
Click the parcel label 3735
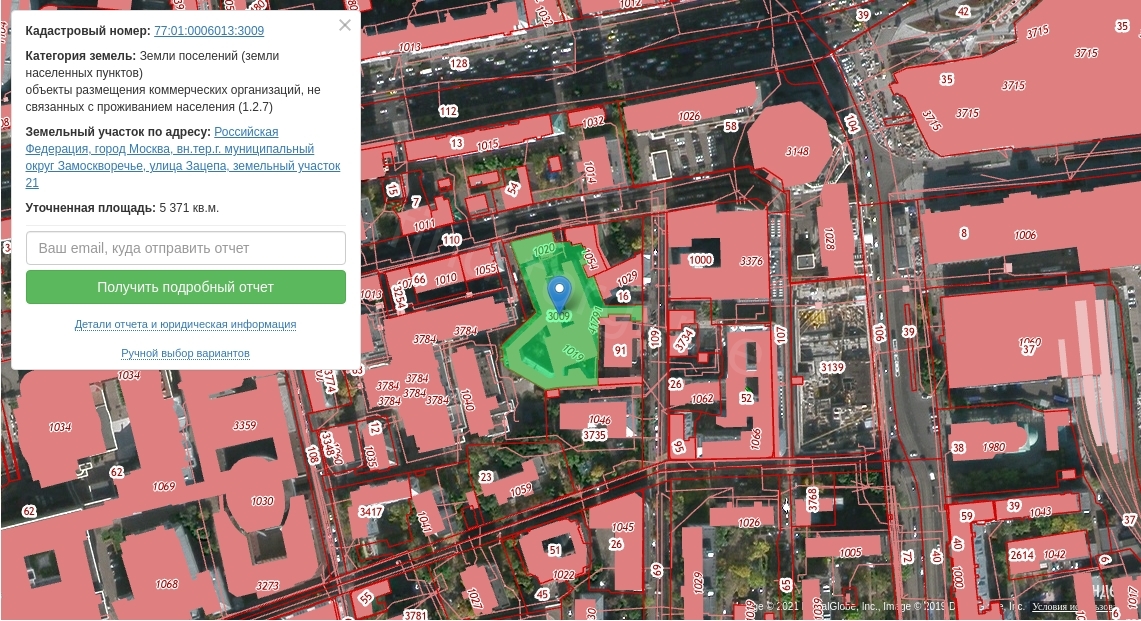(x=595, y=435)
